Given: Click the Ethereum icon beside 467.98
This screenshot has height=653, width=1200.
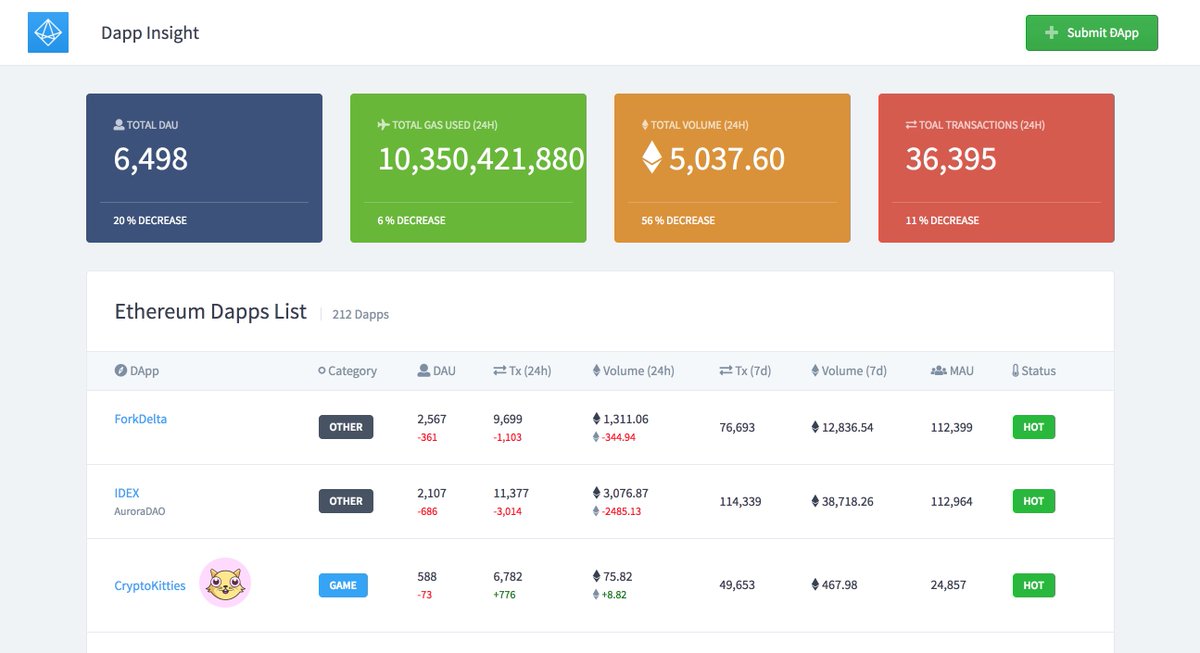Looking at the screenshot, I should 815,585.
